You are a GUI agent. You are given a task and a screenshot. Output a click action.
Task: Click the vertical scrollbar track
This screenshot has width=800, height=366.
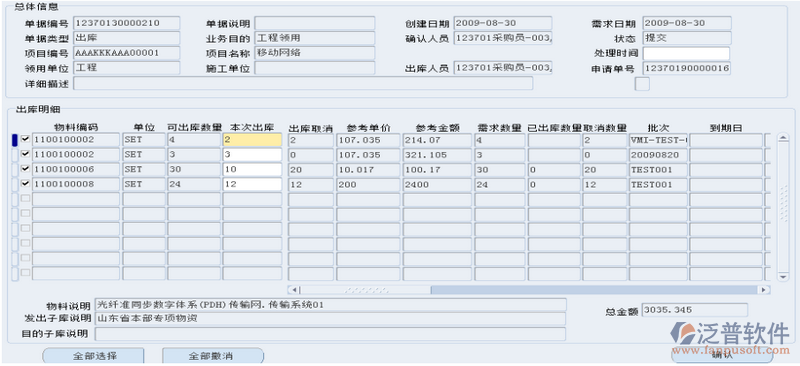783,207
